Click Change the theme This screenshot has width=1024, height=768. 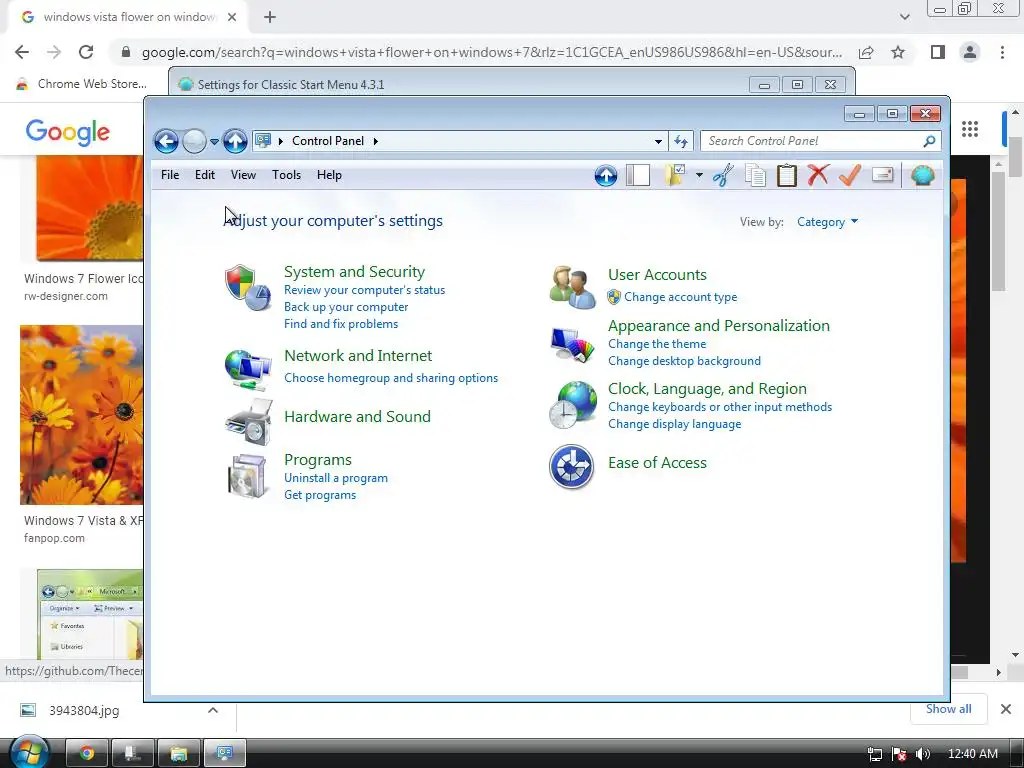point(657,344)
